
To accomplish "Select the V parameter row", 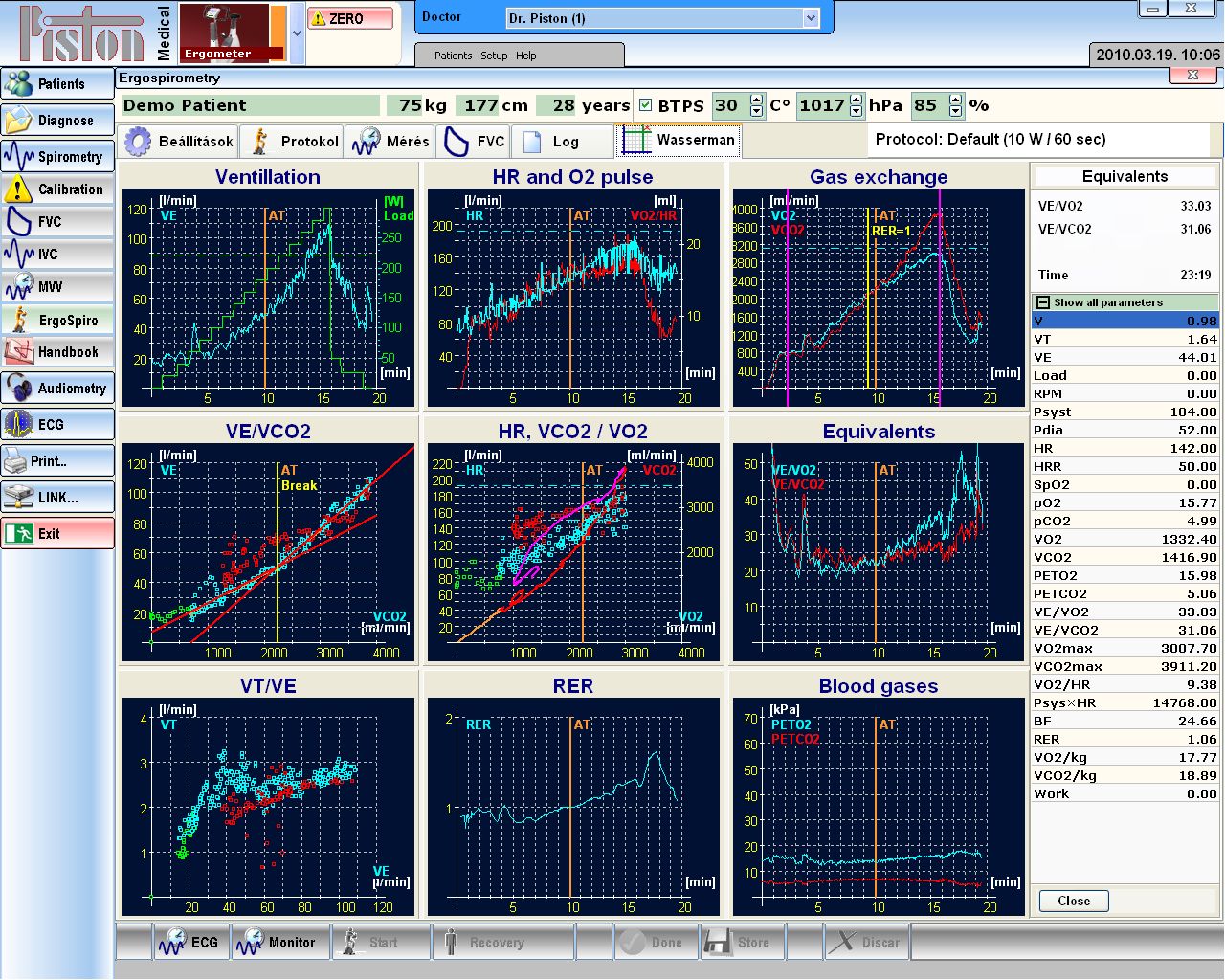I will [x=1125, y=321].
